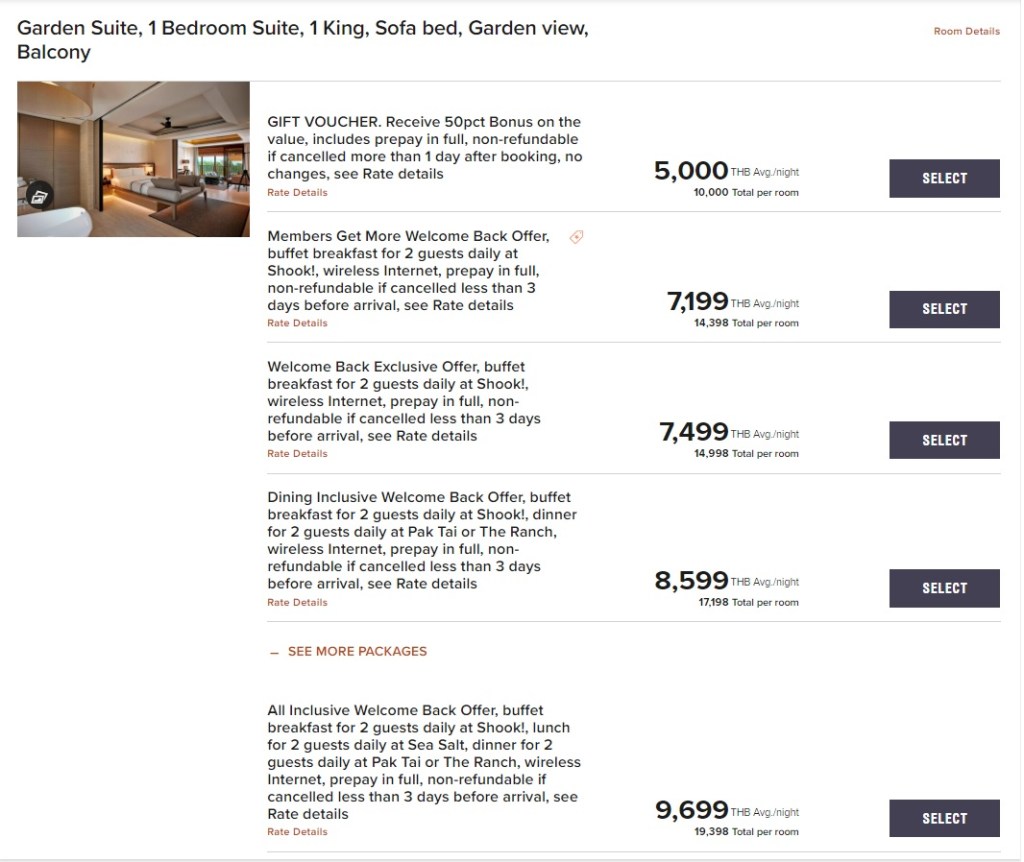The height and width of the screenshot is (862, 1024).
Task: Select the Members Get More 7,199 THB rate
Action: [x=944, y=309]
